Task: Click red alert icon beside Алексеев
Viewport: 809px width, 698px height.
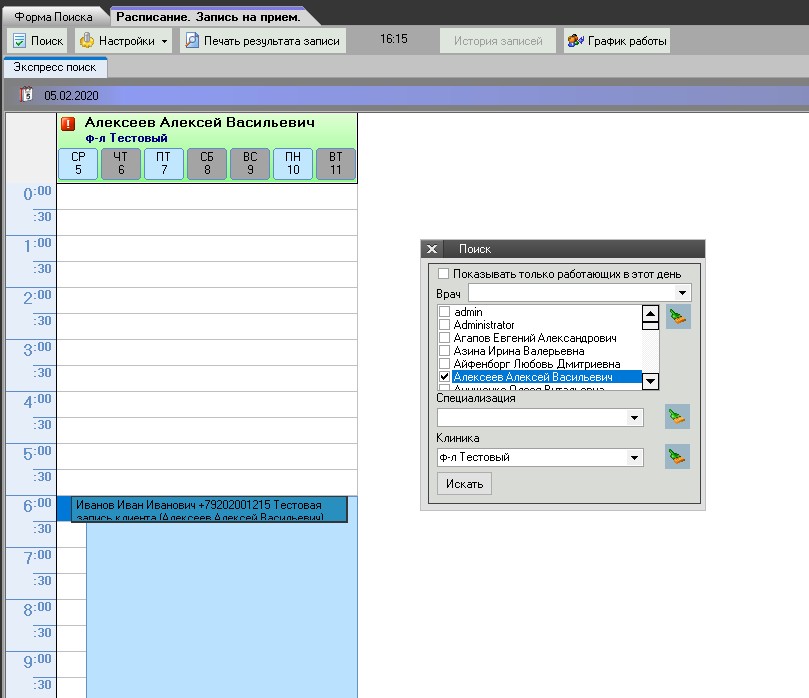Action: coord(68,124)
